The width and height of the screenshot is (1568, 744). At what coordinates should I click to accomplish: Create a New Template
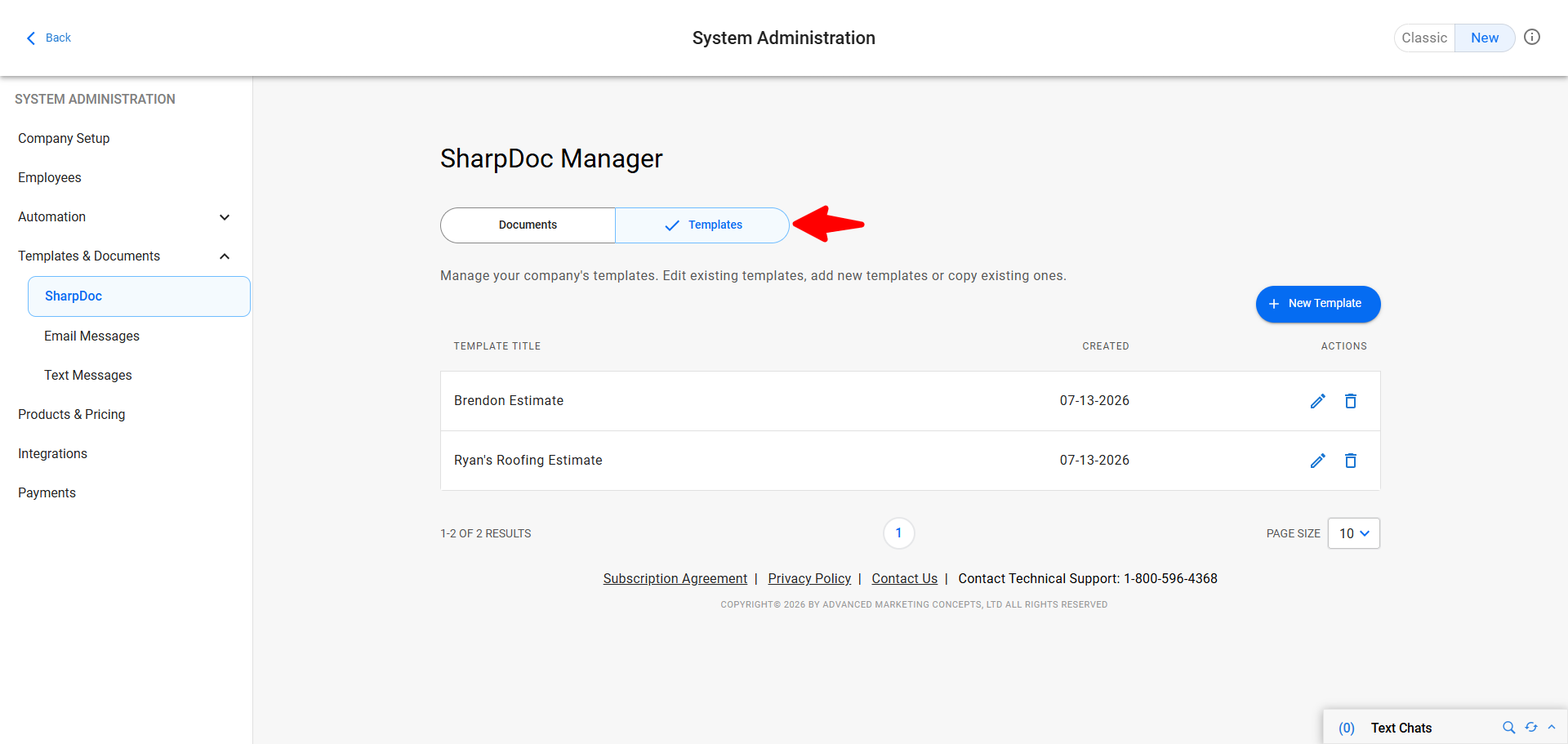click(x=1318, y=304)
